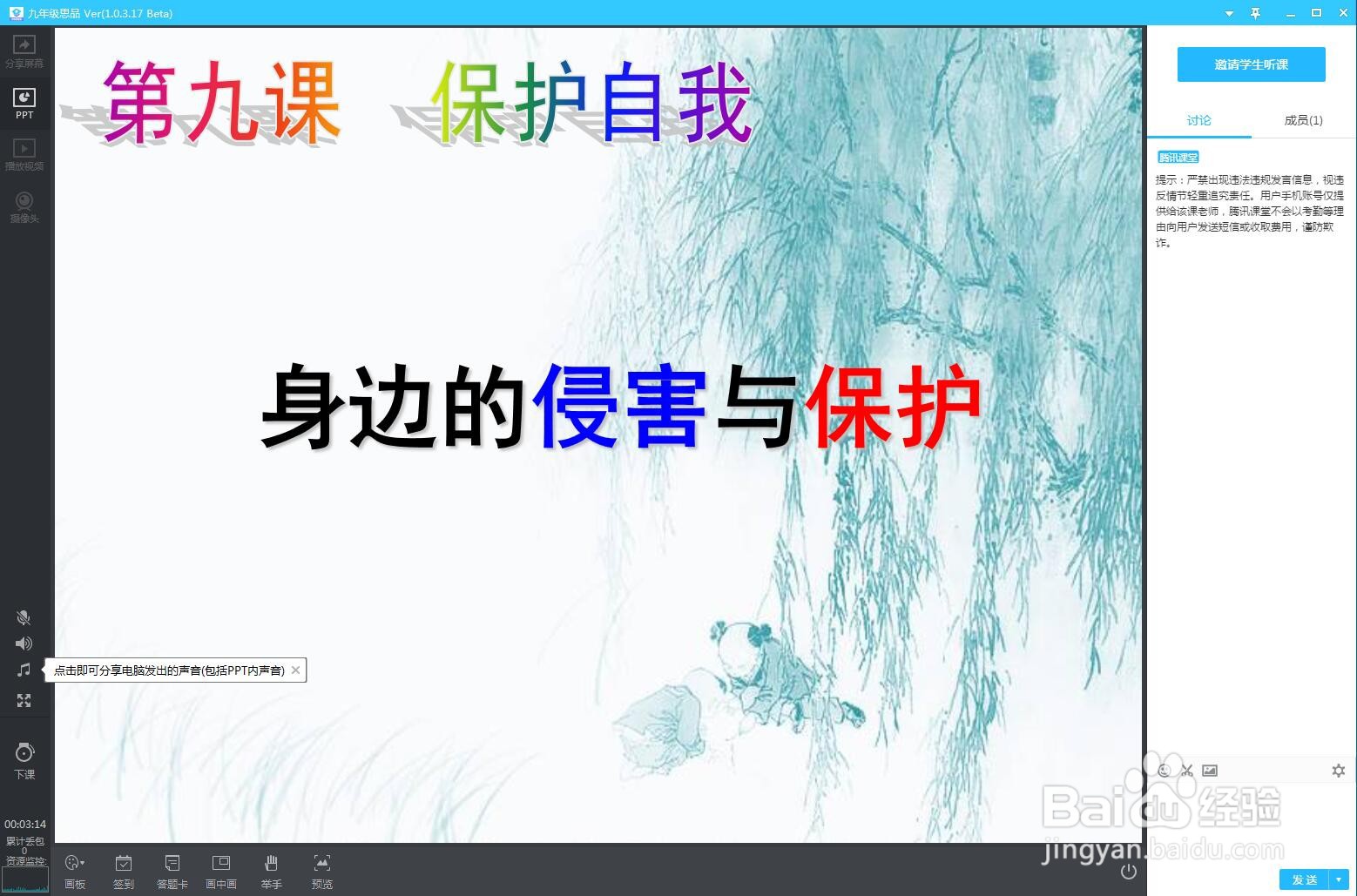The width and height of the screenshot is (1357, 896).
Task: Expand to fullscreen with the arrows icon
Action: [24, 700]
